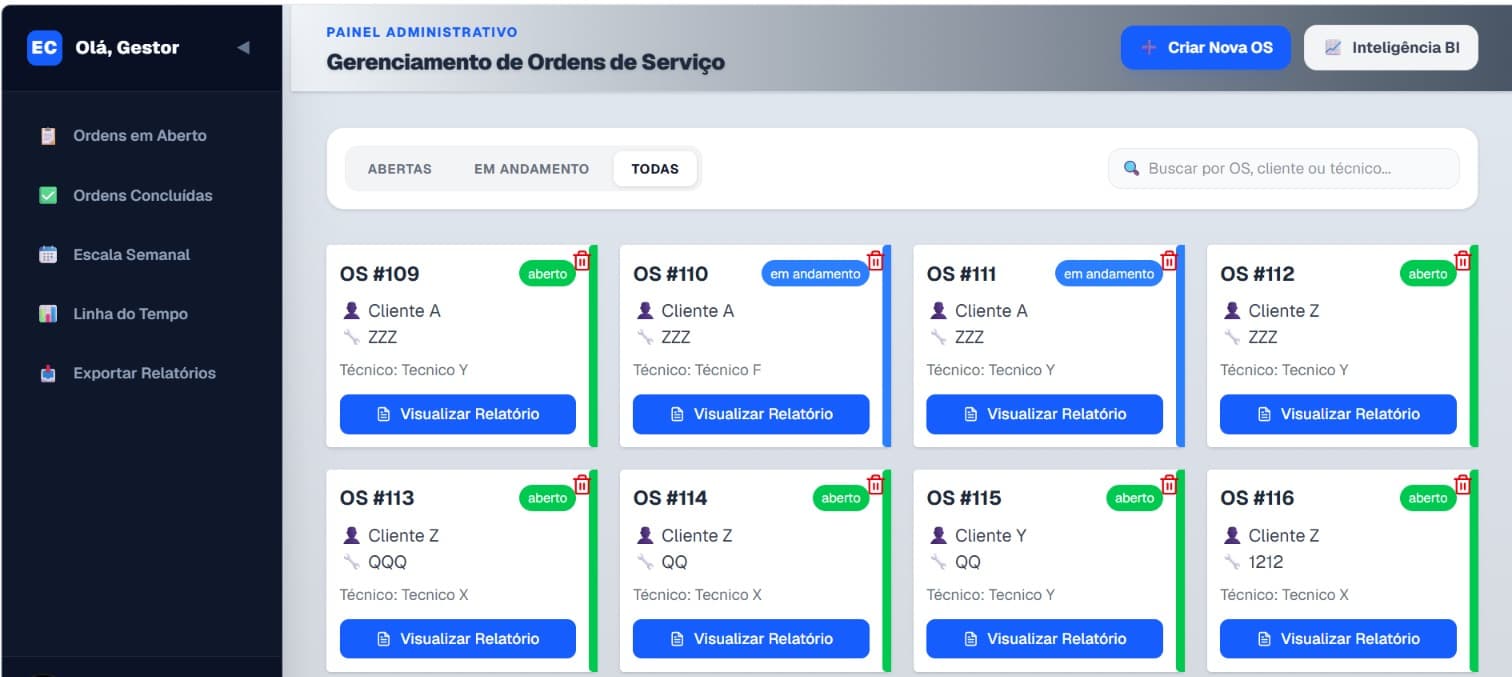The height and width of the screenshot is (677, 1512).
Task: Open Inteligência BI
Action: (1391, 47)
